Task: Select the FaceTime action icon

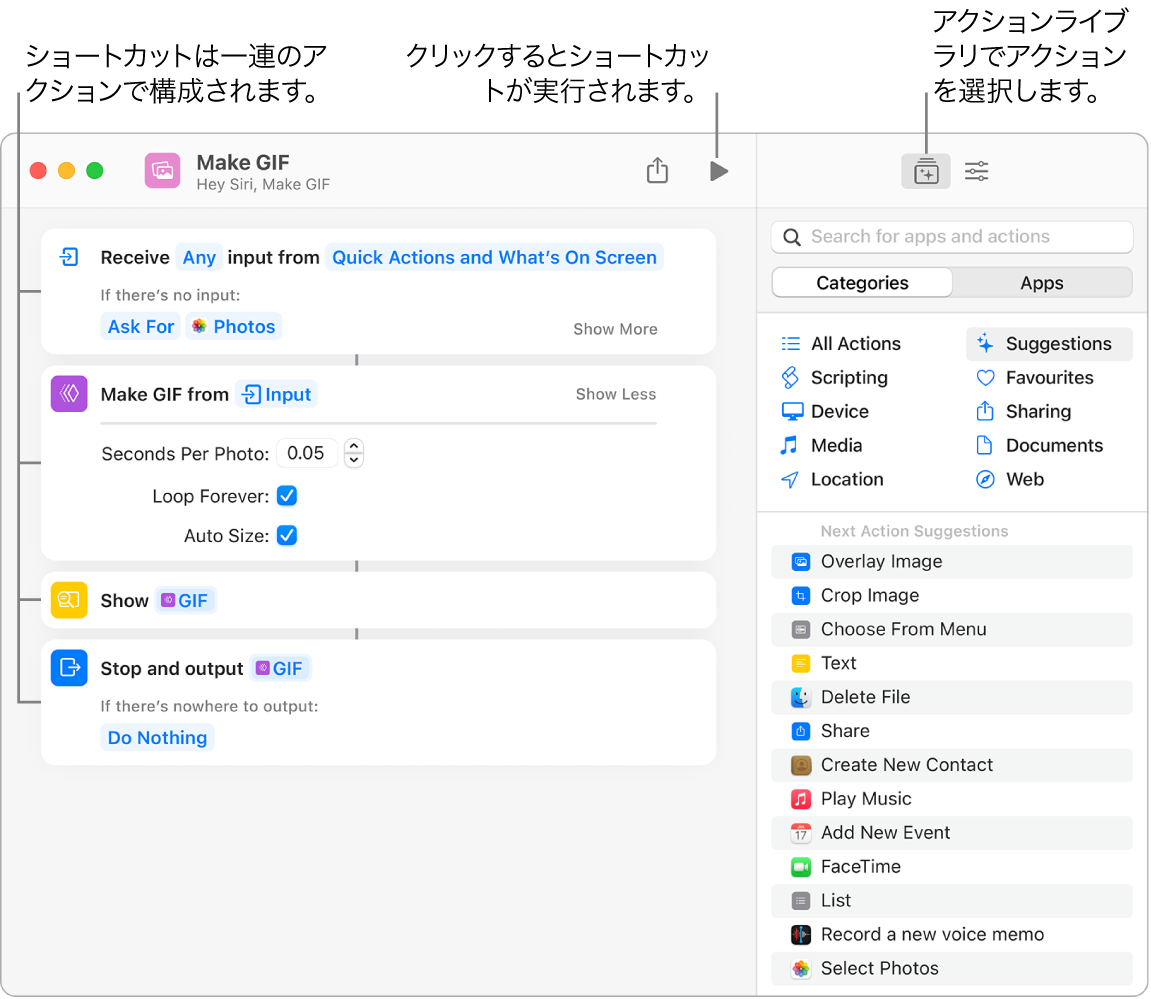Action: pos(800,866)
